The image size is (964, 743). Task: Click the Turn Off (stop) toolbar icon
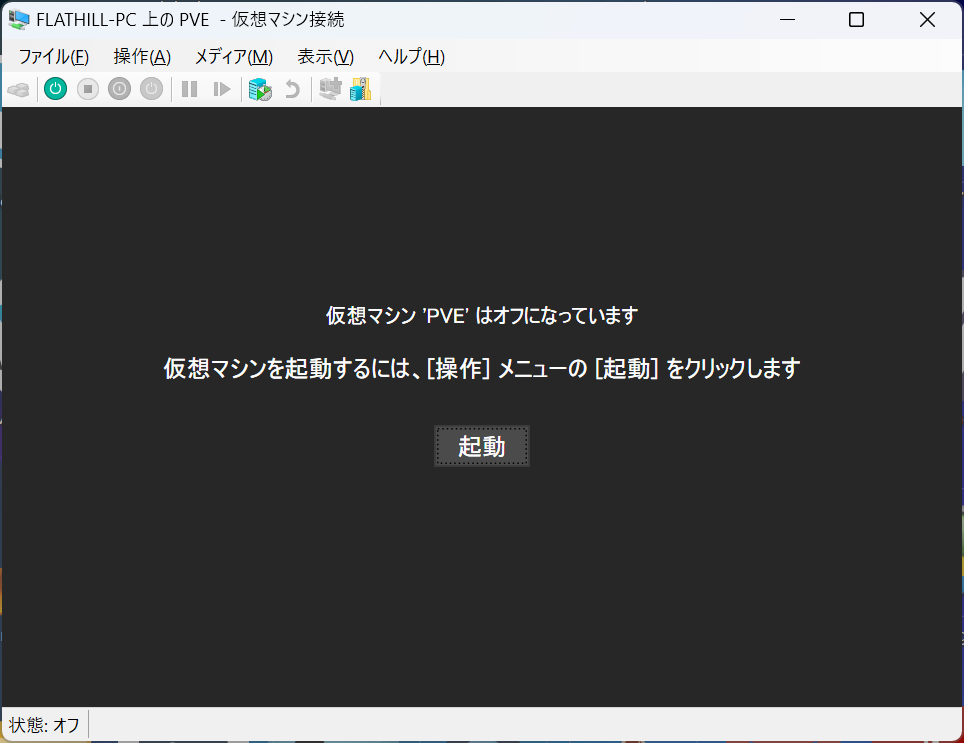(88, 89)
